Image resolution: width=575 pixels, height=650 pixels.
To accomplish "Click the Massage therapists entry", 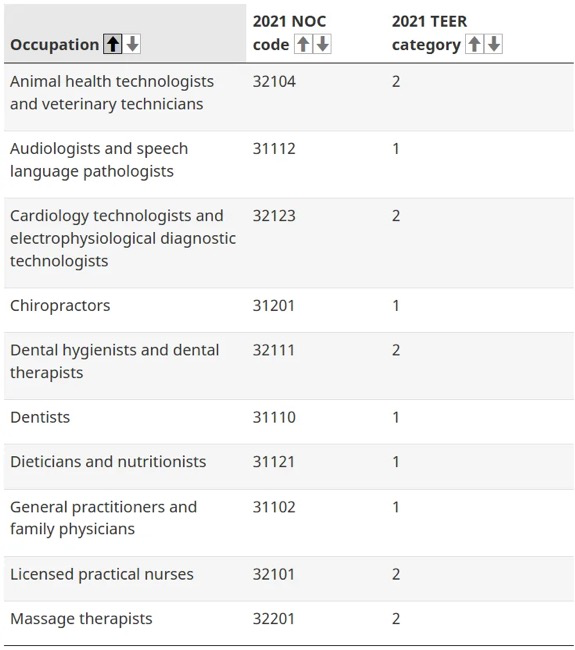I will [81, 619].
